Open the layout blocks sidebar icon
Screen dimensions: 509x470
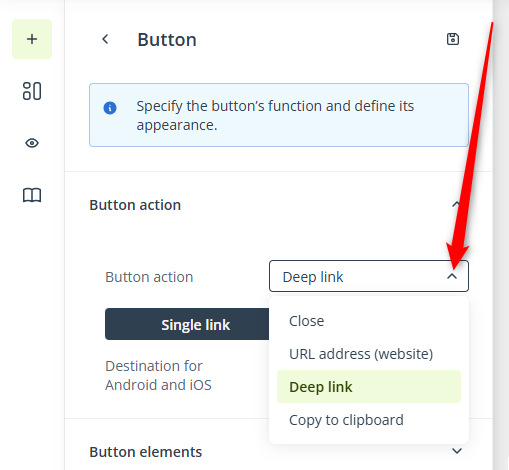pos(32,91)
